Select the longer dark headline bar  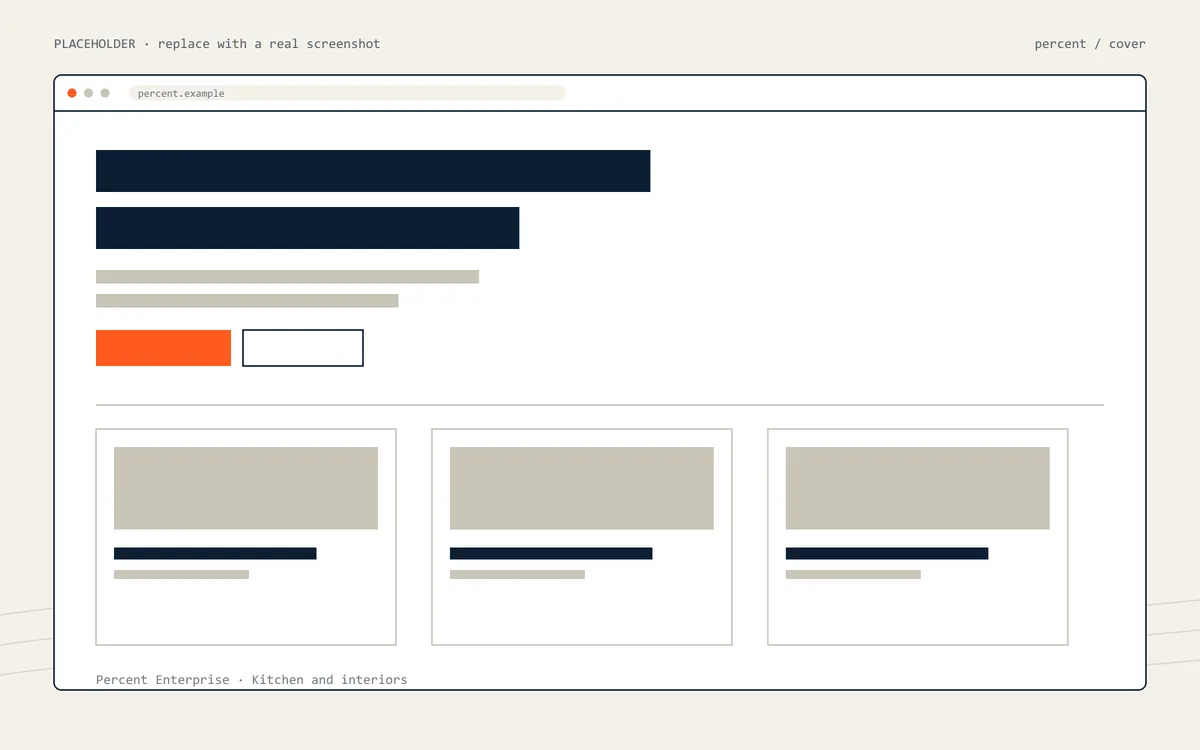pos(373,171)
